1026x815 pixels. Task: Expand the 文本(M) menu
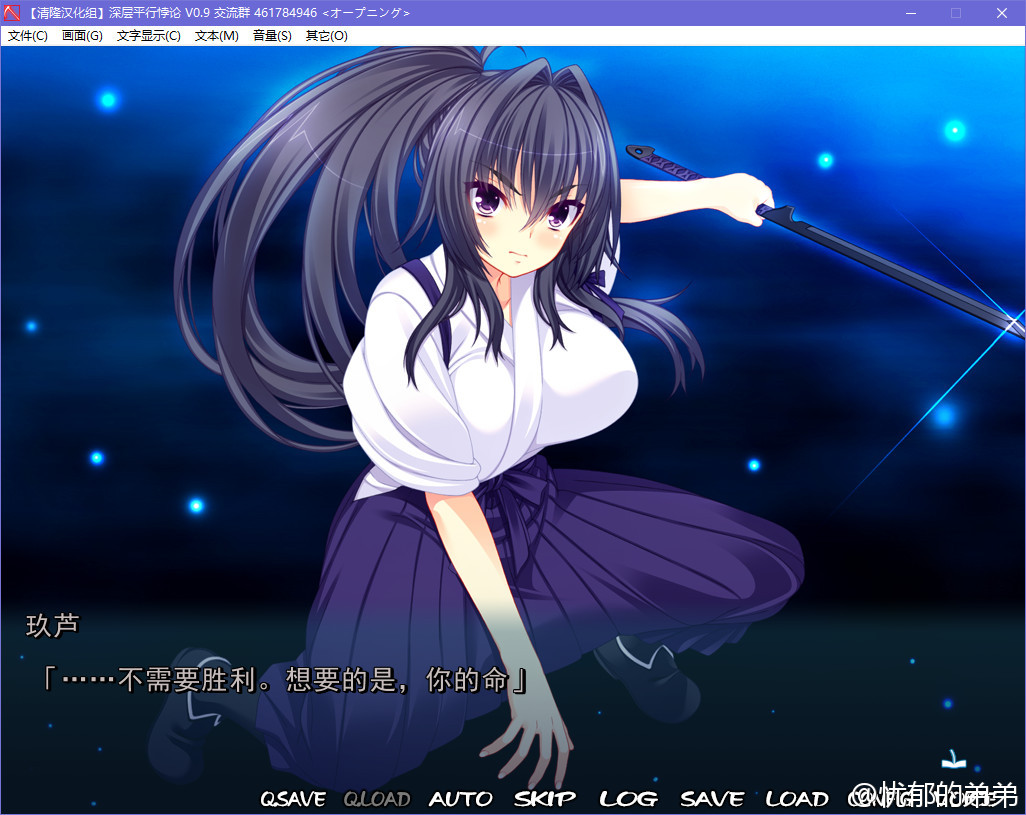click(216, 36)
